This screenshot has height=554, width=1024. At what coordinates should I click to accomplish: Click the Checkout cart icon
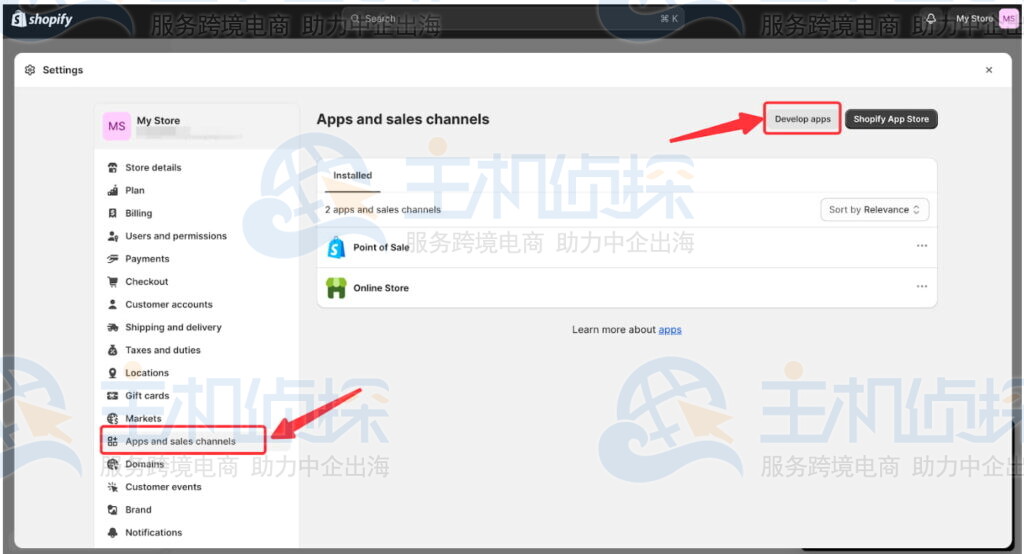coord(112,282)
